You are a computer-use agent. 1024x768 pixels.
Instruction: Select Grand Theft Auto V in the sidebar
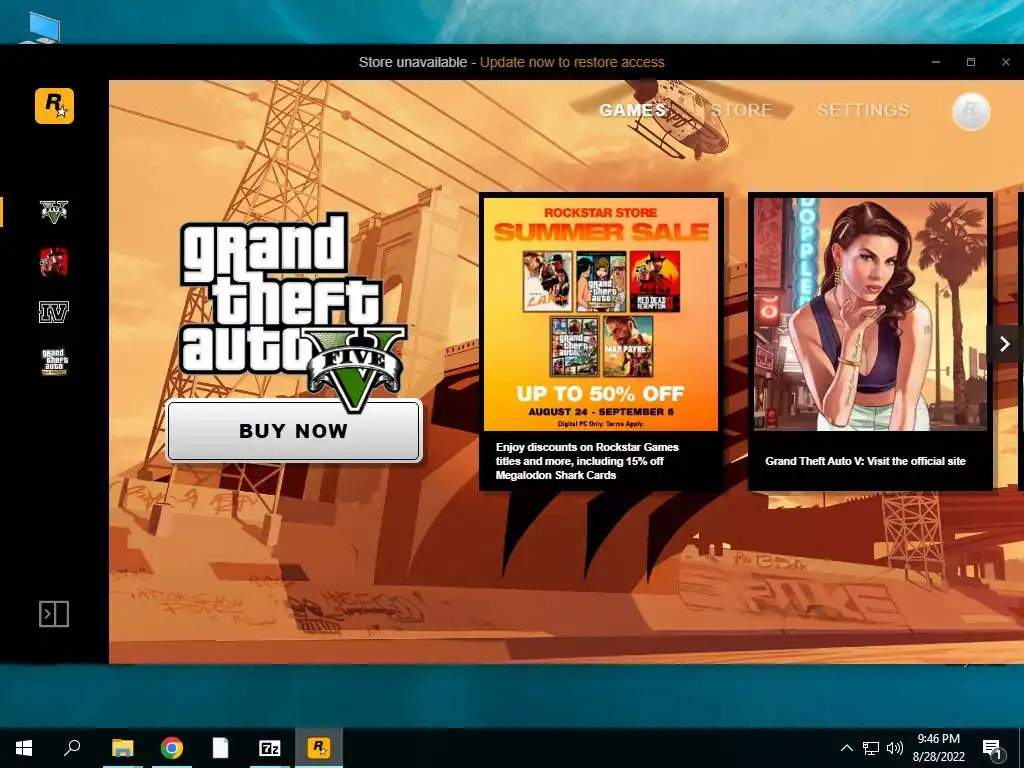(54, 212)
